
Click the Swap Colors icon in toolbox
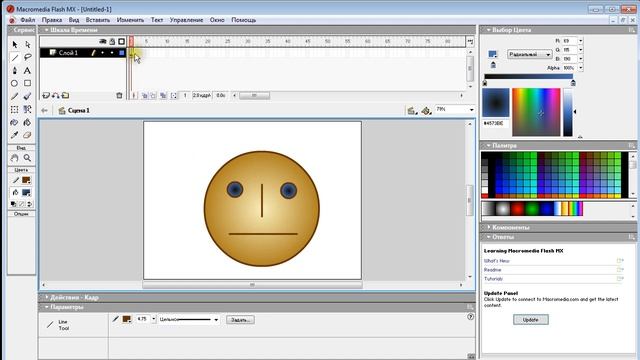click(x=29, y=204)
